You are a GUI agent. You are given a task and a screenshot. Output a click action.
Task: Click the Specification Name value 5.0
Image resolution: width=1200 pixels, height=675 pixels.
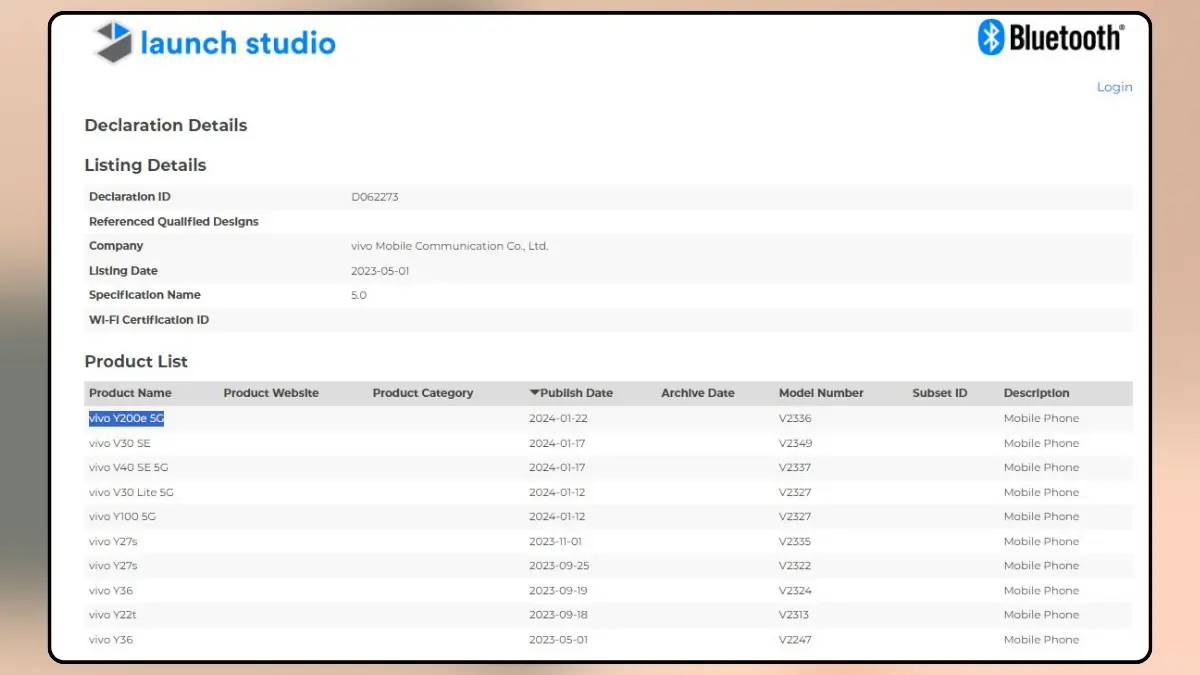pos(359,295)
